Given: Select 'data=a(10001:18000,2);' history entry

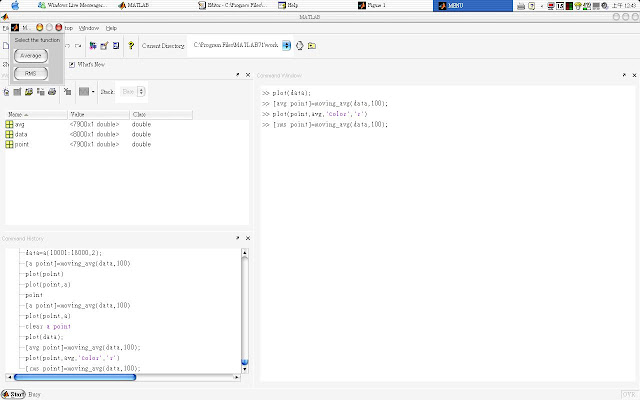Looking at the screenshot, I should click(x=64, y=253).
